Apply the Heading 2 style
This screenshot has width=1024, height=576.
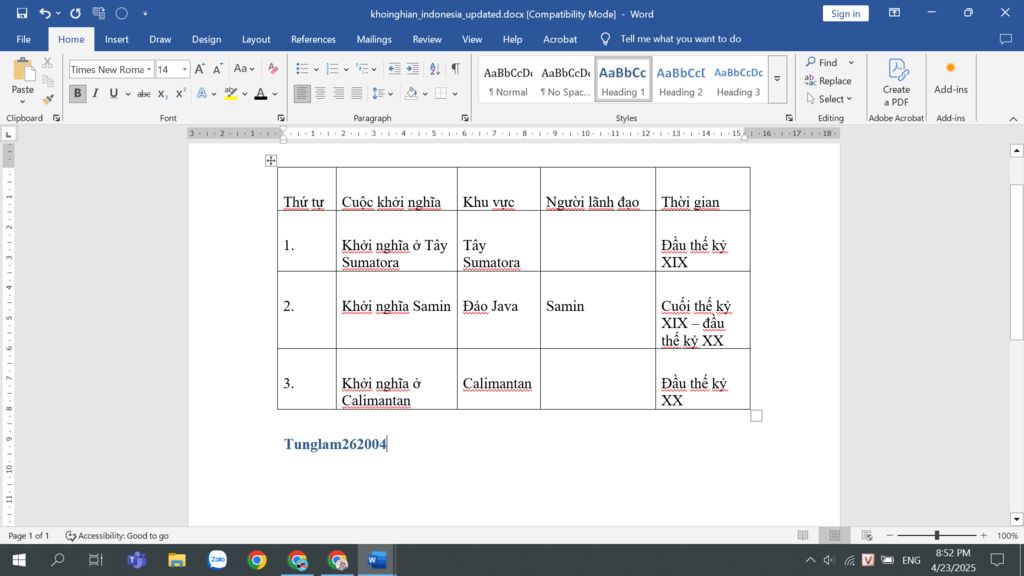(680, 80)
